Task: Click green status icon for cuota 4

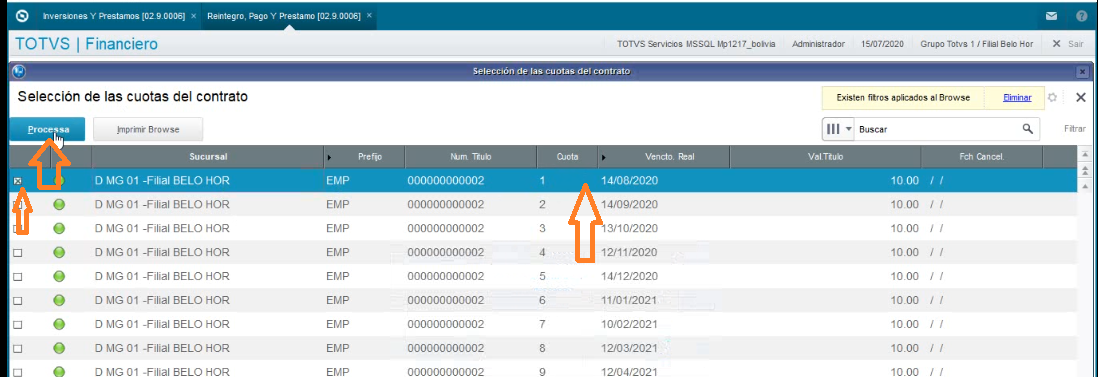Action: [x=59, y=252]
